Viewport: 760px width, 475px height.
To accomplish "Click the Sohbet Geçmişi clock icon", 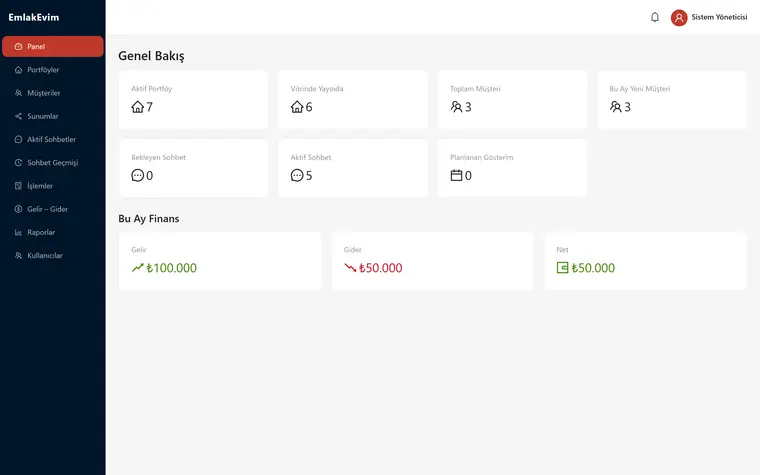I will pyautogui.click(x=18, y=163).
